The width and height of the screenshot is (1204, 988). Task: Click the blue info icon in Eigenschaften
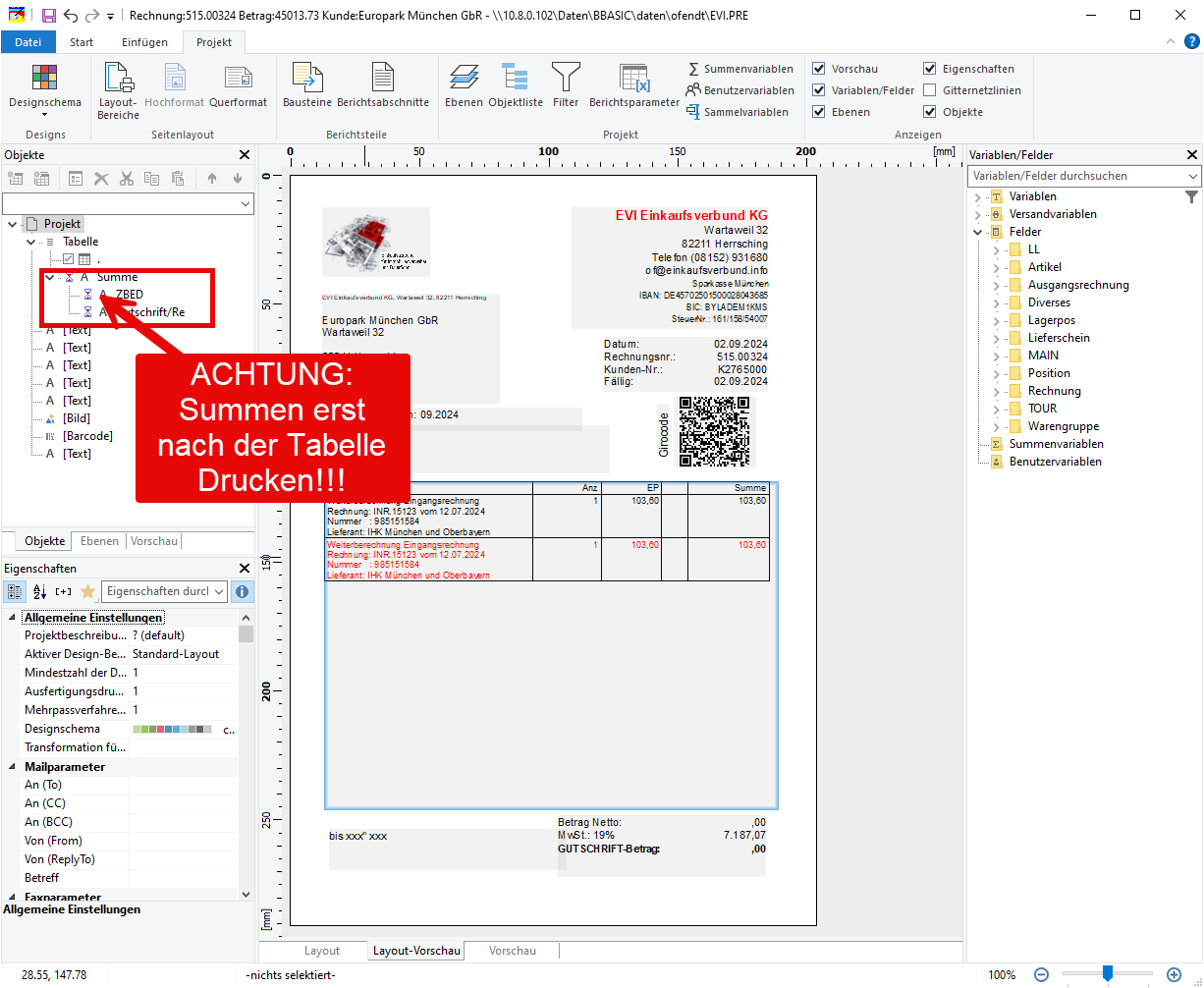pos(242,591)
